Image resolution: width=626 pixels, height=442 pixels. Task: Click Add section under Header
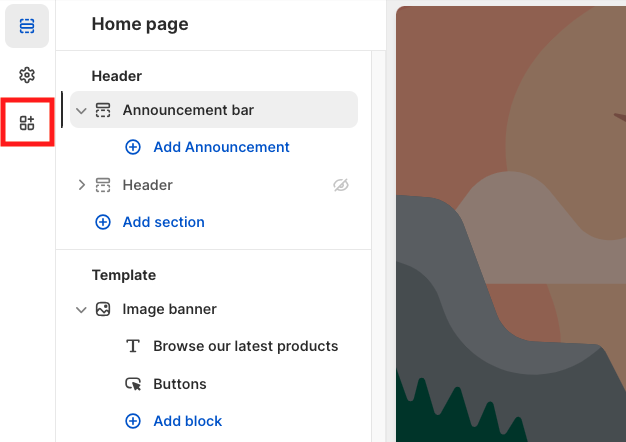163,222
